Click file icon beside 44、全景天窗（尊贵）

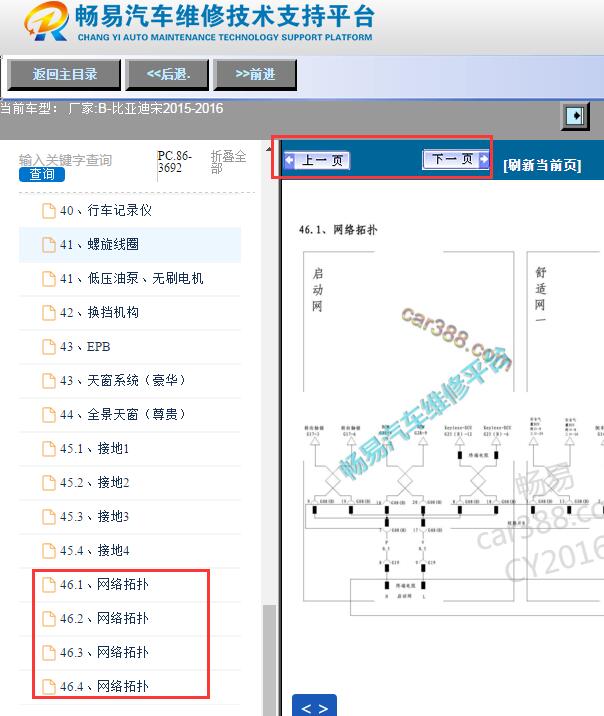pyautogui.click(x=48, y=415)
